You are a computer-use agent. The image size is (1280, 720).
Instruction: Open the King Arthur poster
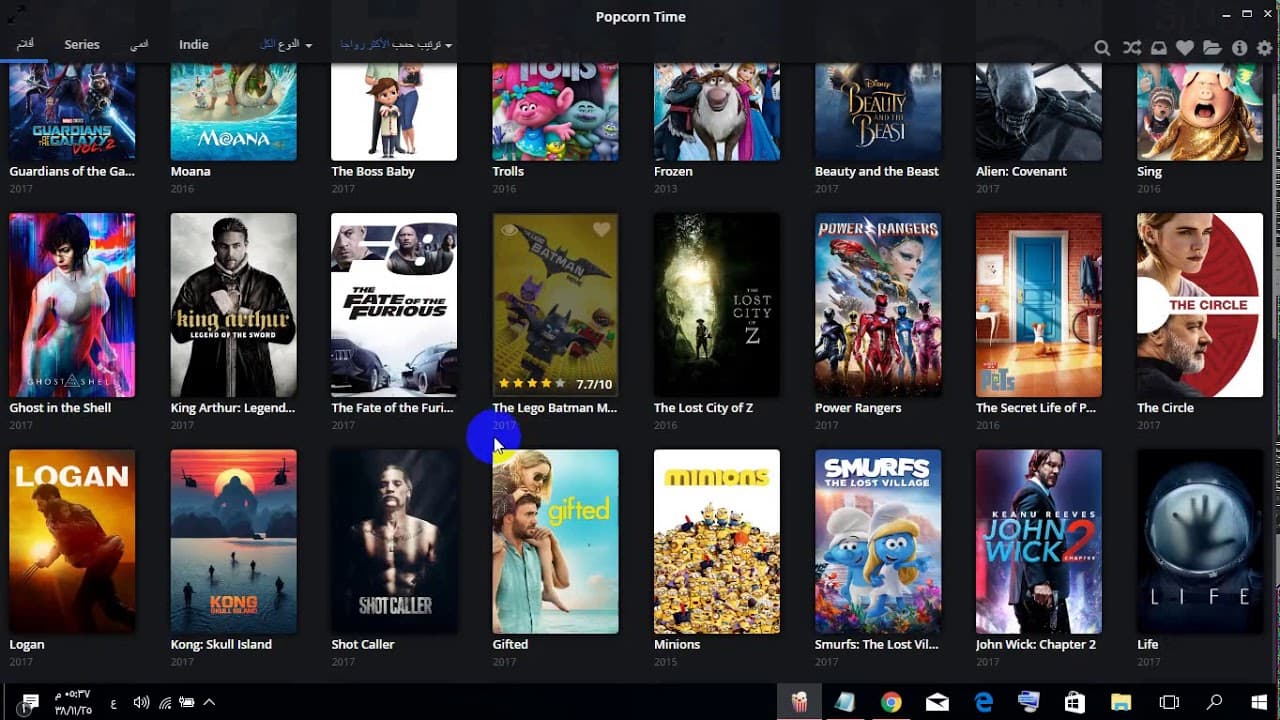tap(233, 305)
